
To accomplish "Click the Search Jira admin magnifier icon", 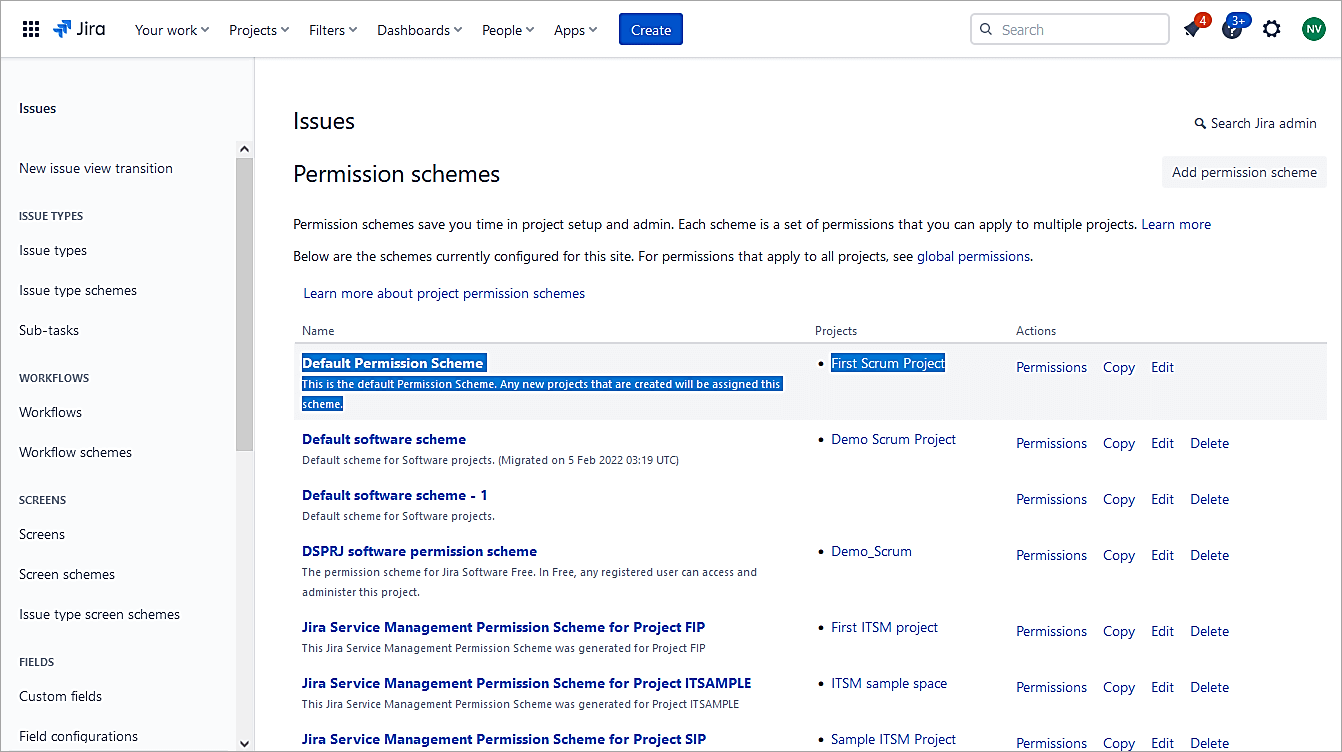I will [x=1200, y=124].
